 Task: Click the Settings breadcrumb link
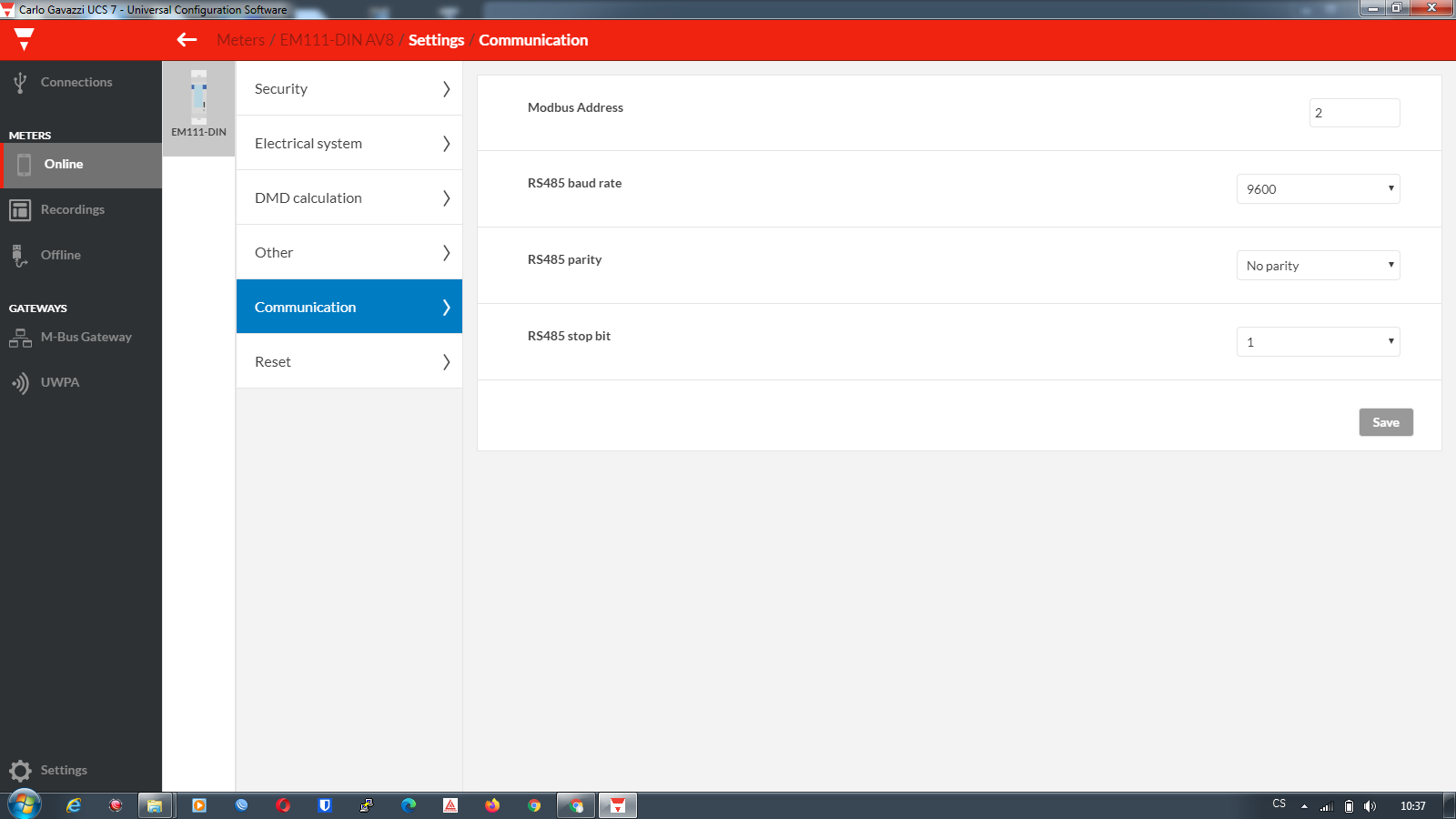point(436,40)
